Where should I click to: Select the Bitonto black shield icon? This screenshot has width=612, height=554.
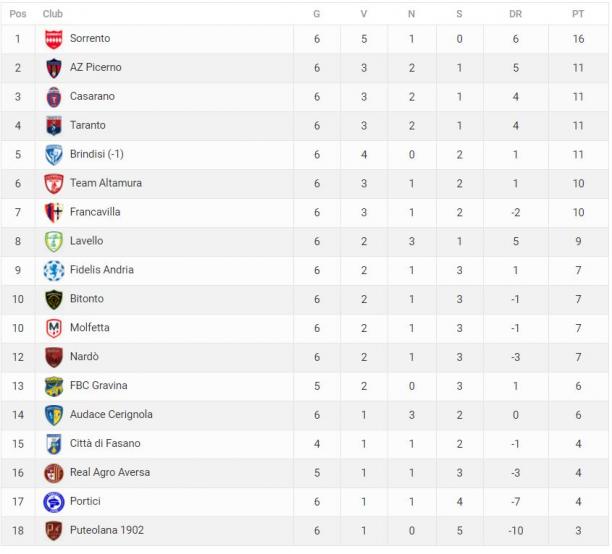(53, 299)
